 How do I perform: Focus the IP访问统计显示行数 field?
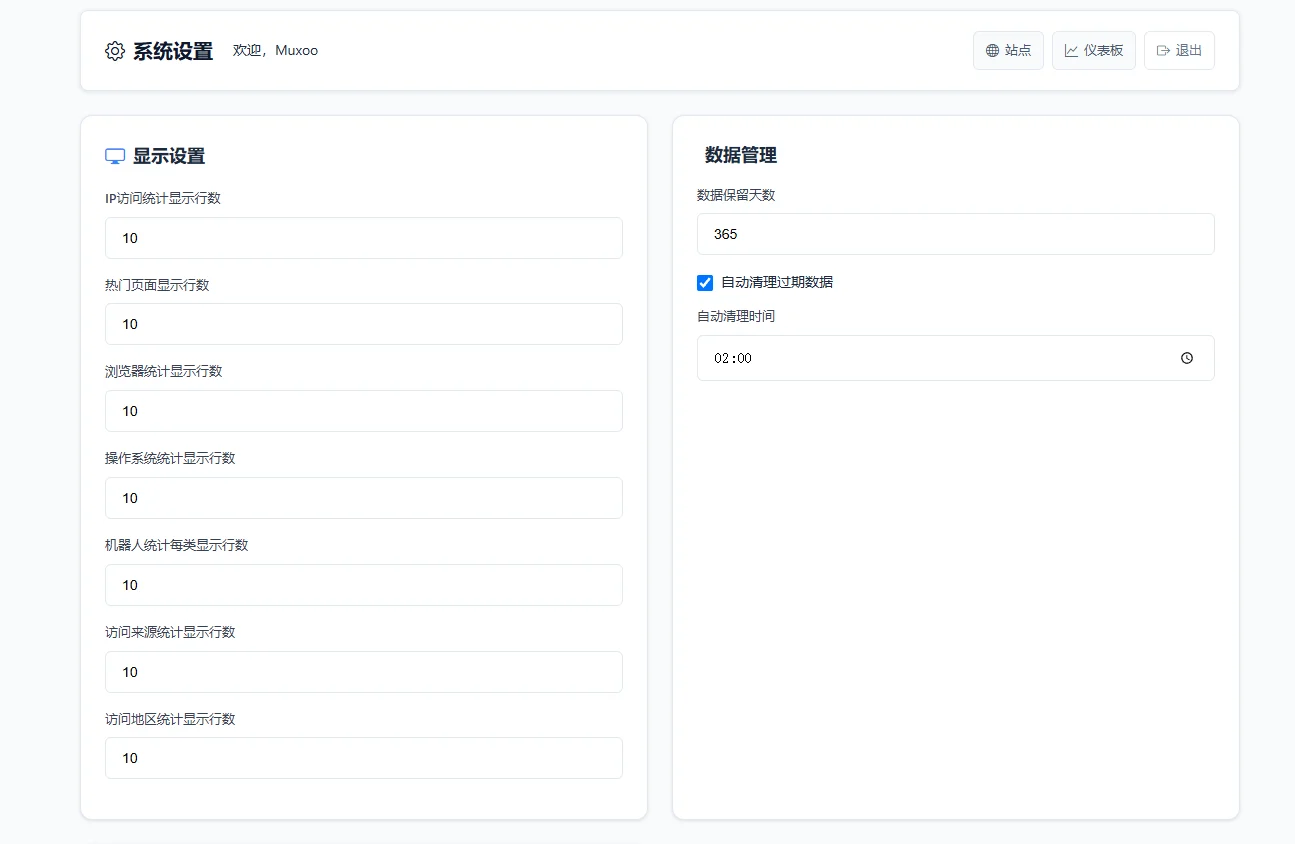click(363, 238)
